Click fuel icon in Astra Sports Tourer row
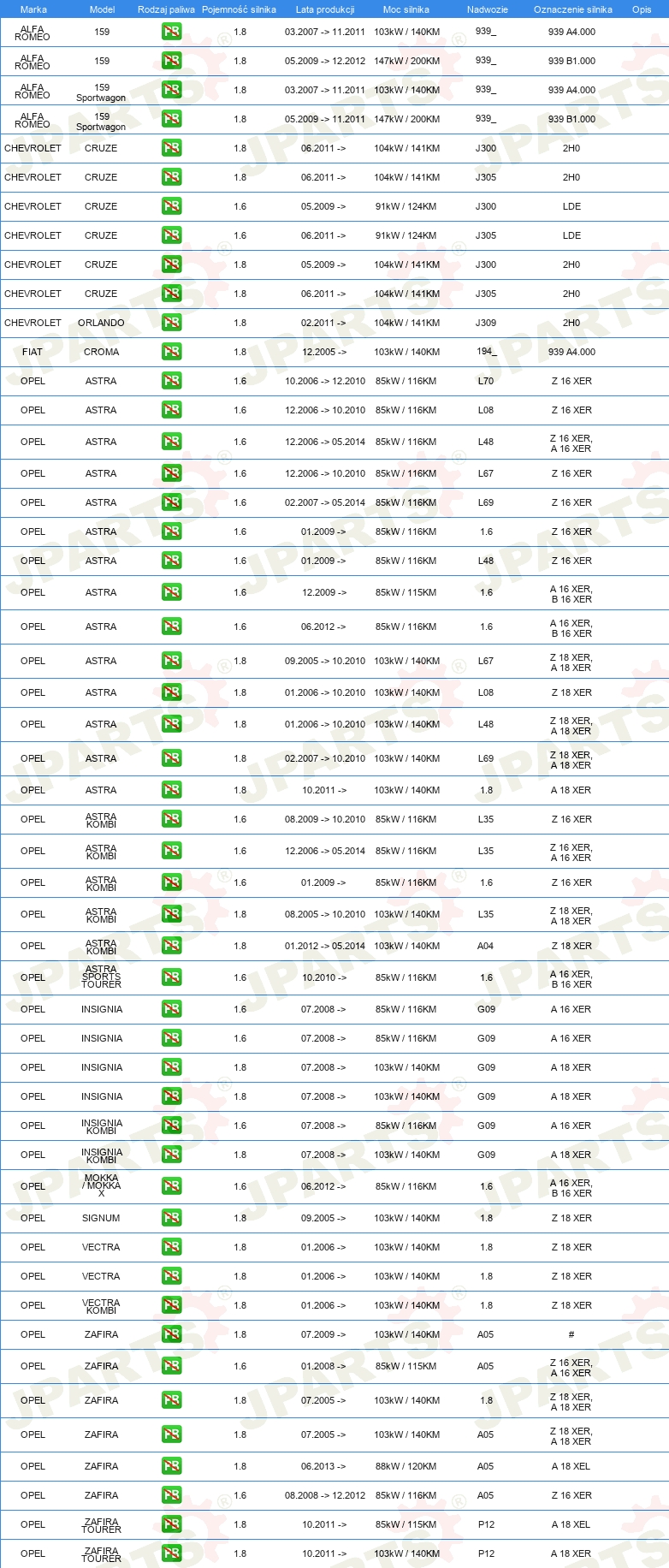The width and height of the screenshot is (669, 1568). coord(171,977)
